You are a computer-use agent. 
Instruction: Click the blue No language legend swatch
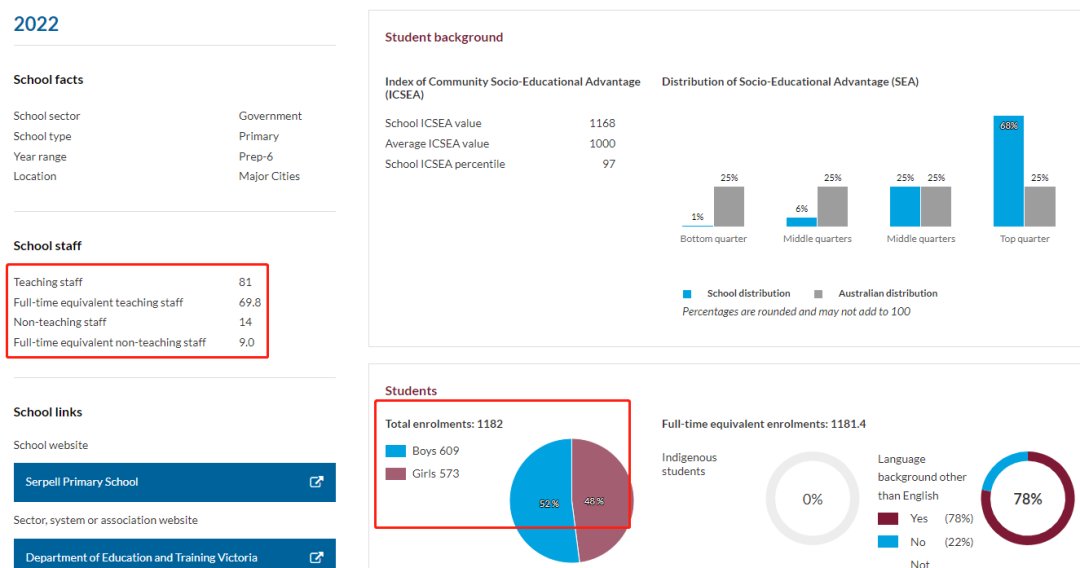click(887, 541)
